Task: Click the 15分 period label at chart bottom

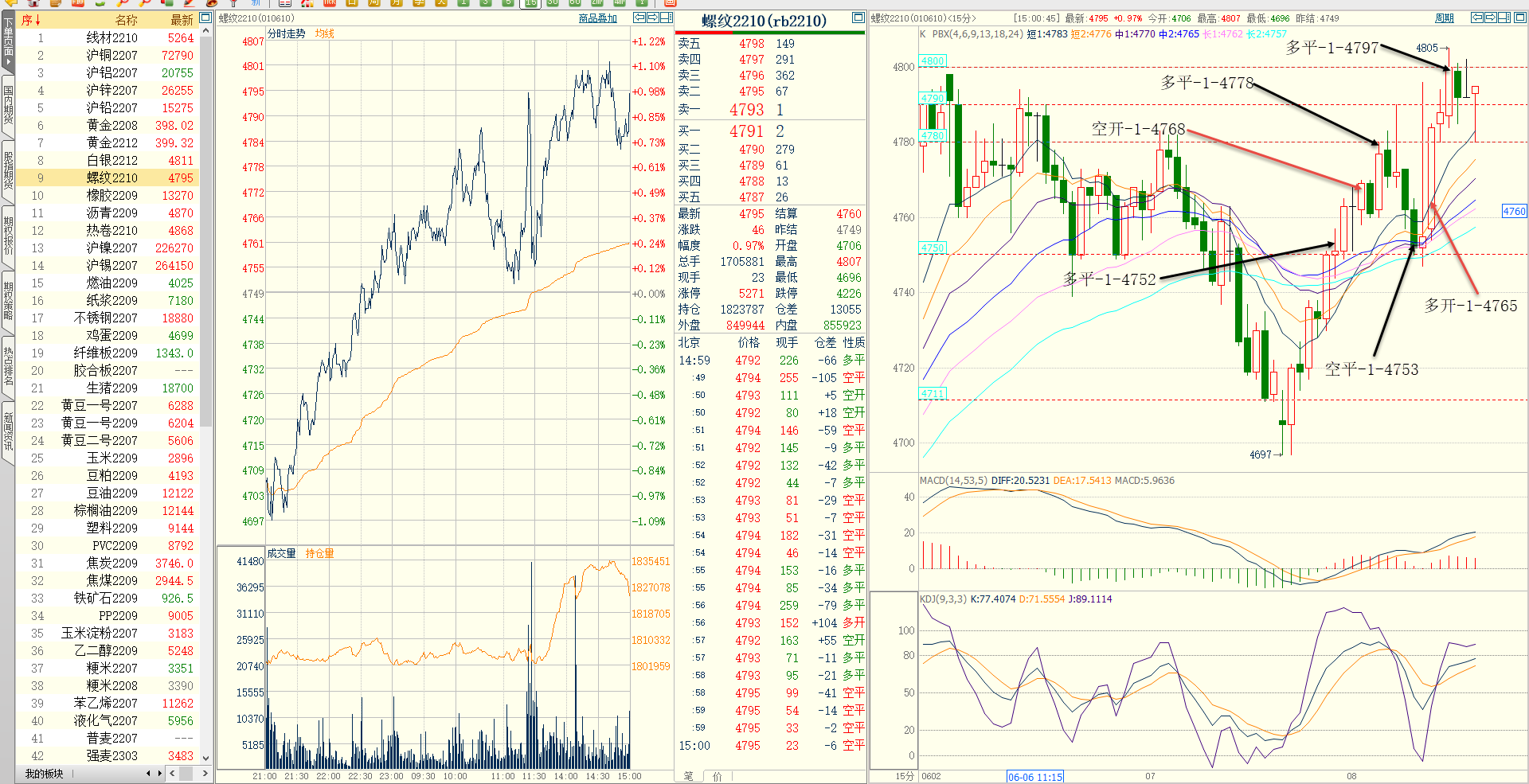Action: point(905,776)
